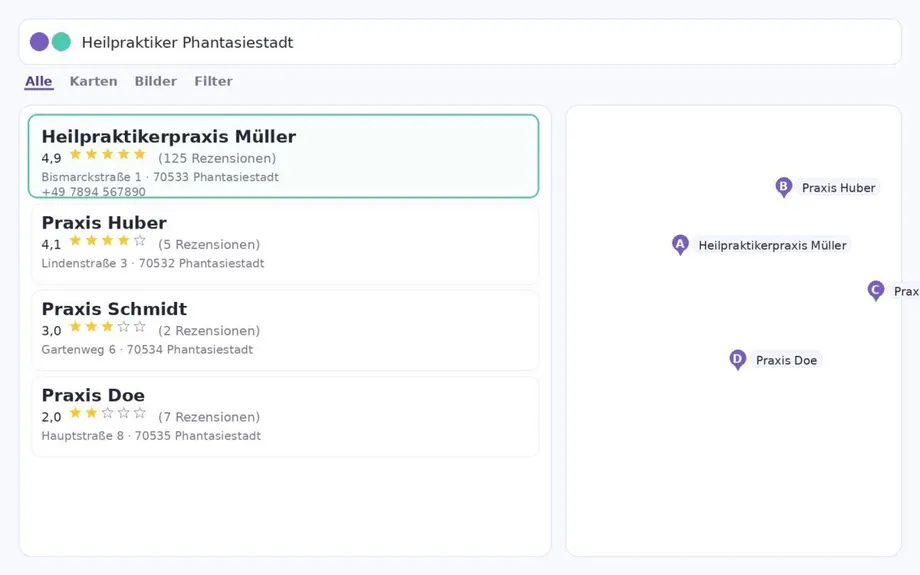Screen dimensions: 920x575
Task: Click star rating of Praxis Huber
Action: coord(107,241)
